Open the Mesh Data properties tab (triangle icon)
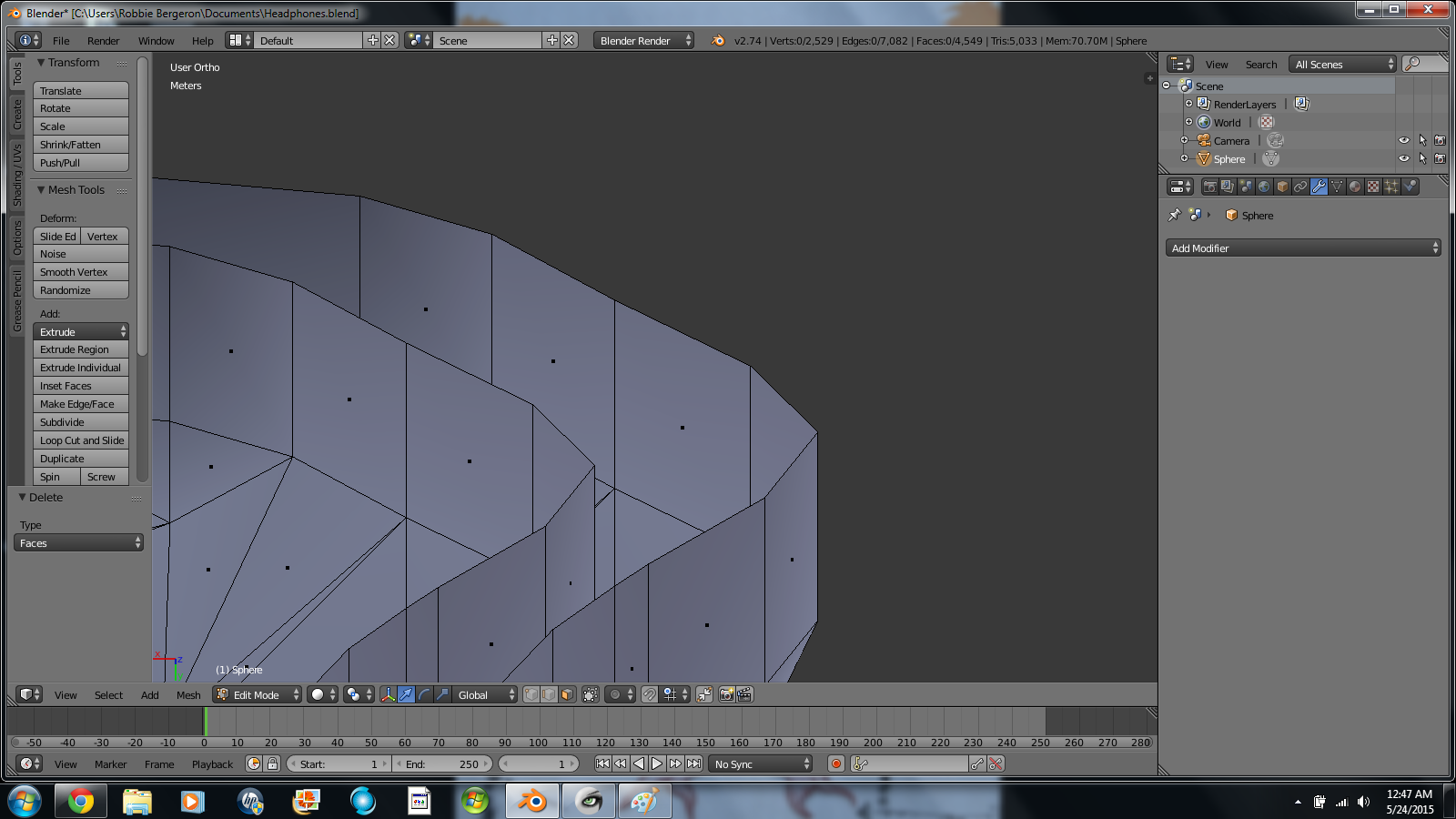Viewport: 1456px width, 819px height. tap(1337, 187)
